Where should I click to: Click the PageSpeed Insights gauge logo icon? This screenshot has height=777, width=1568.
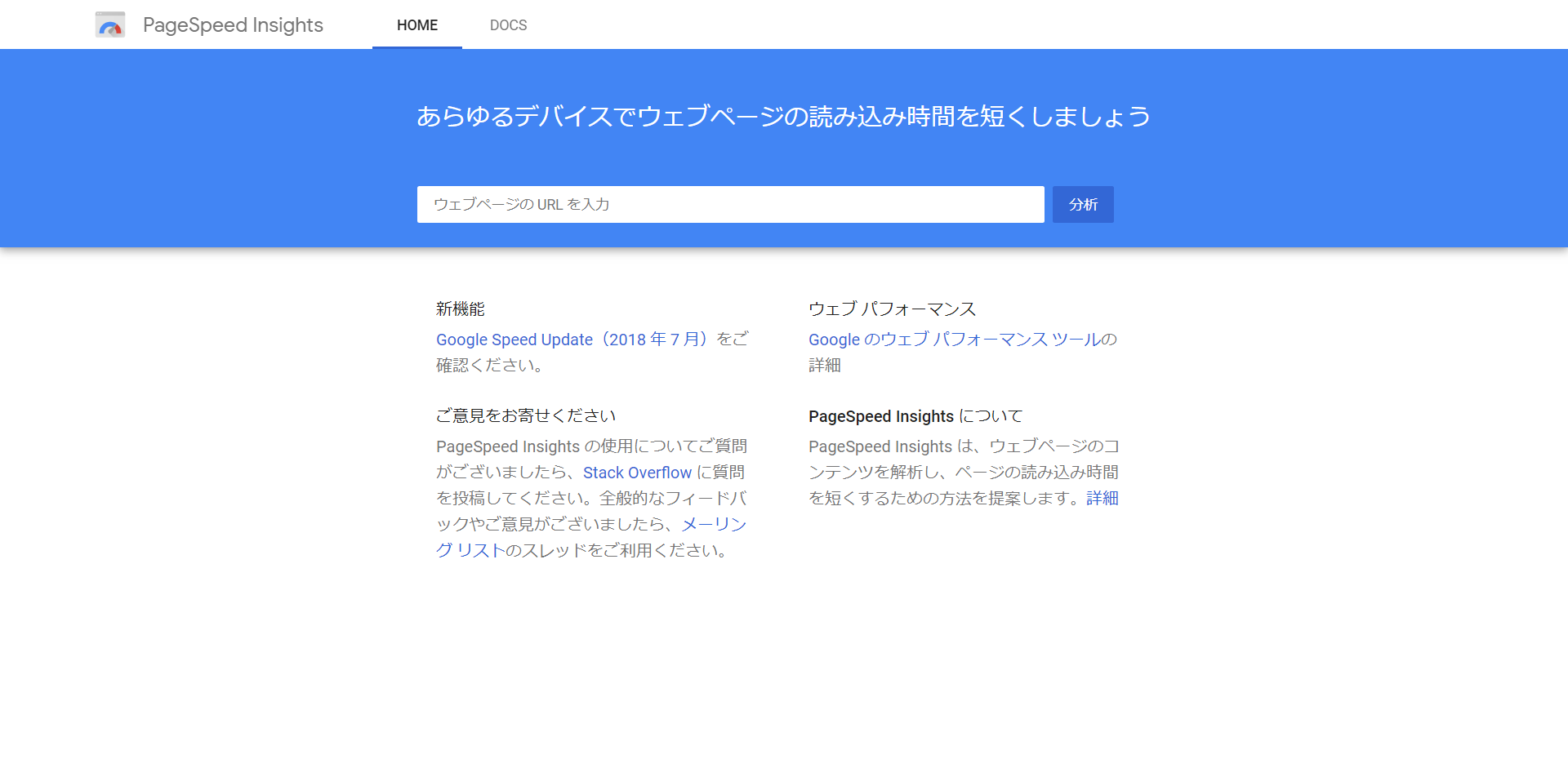[x=110, y=24]
